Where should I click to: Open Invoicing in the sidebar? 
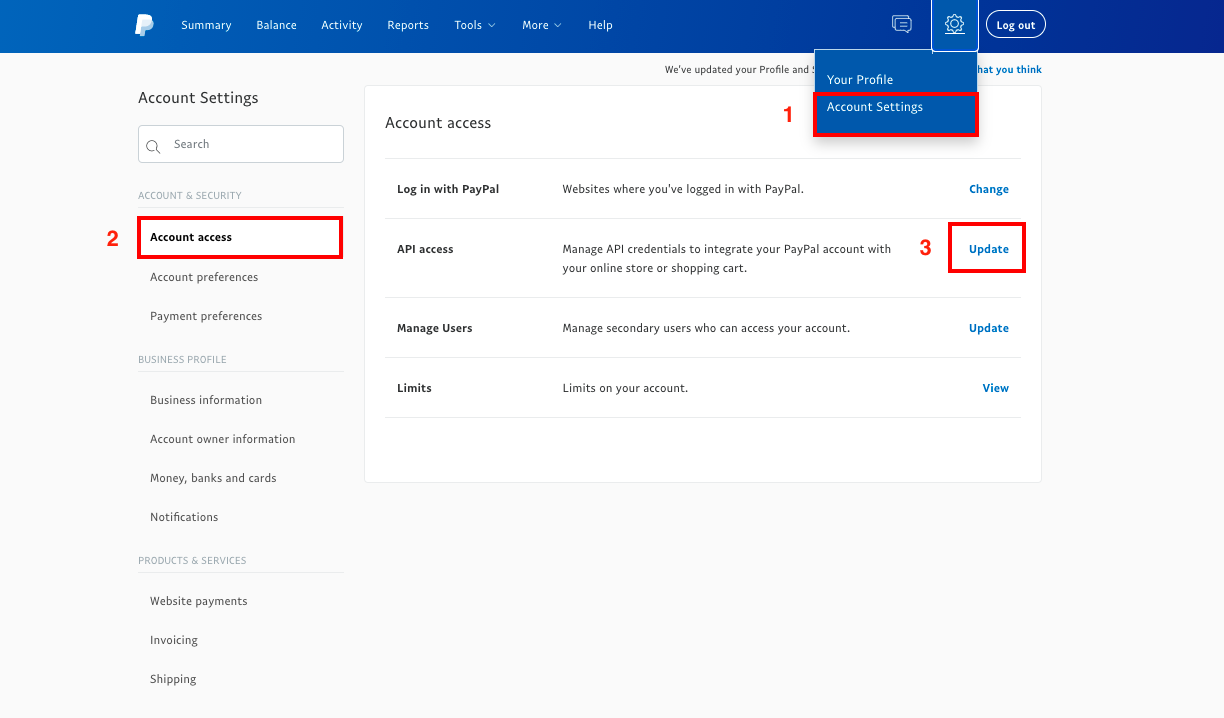(x=174, y=640)
